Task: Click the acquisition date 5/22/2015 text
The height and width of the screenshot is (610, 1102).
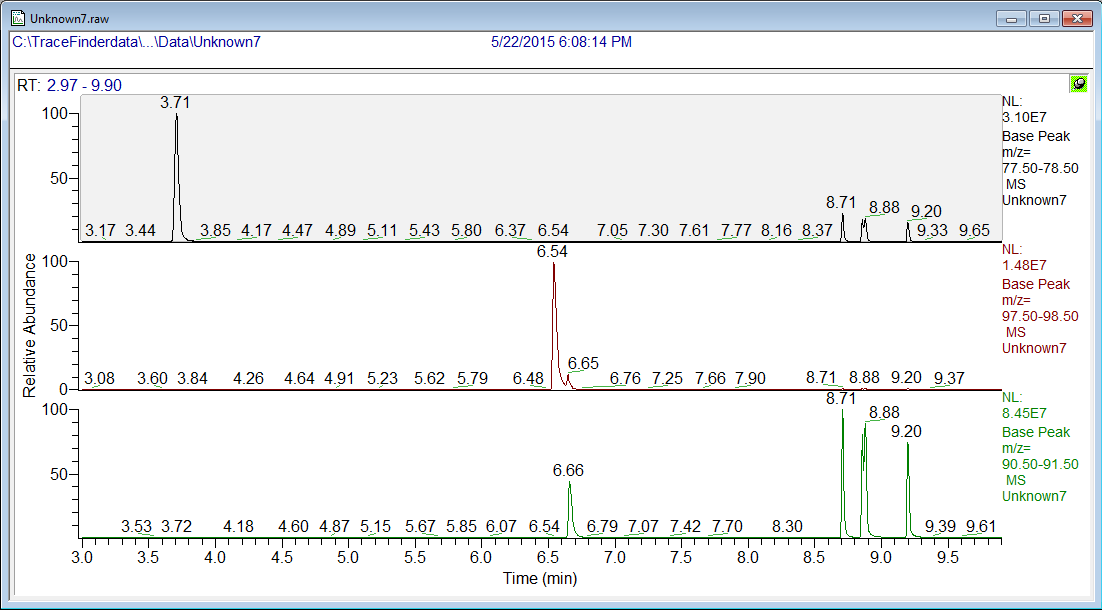Action: [561, 42]
